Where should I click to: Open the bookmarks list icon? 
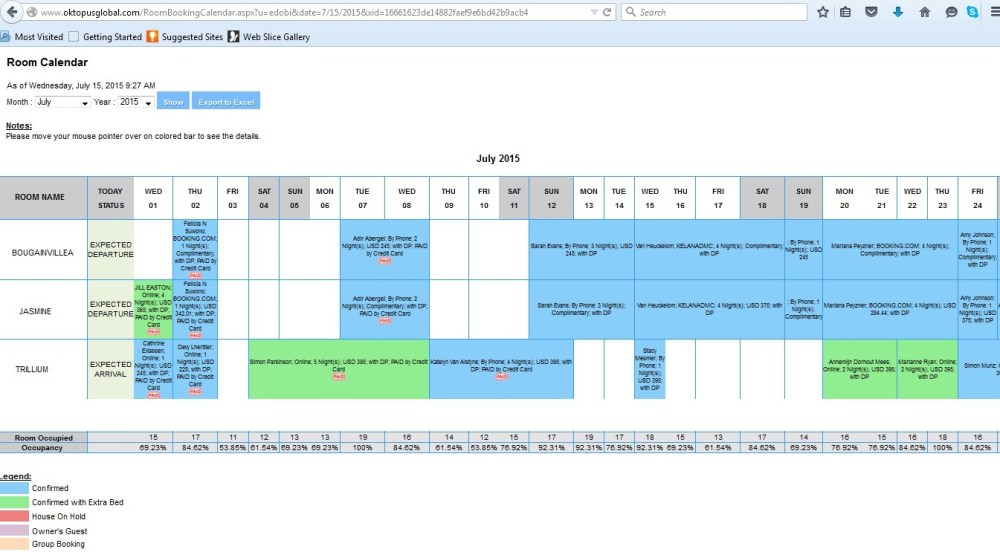click(846, 13)
